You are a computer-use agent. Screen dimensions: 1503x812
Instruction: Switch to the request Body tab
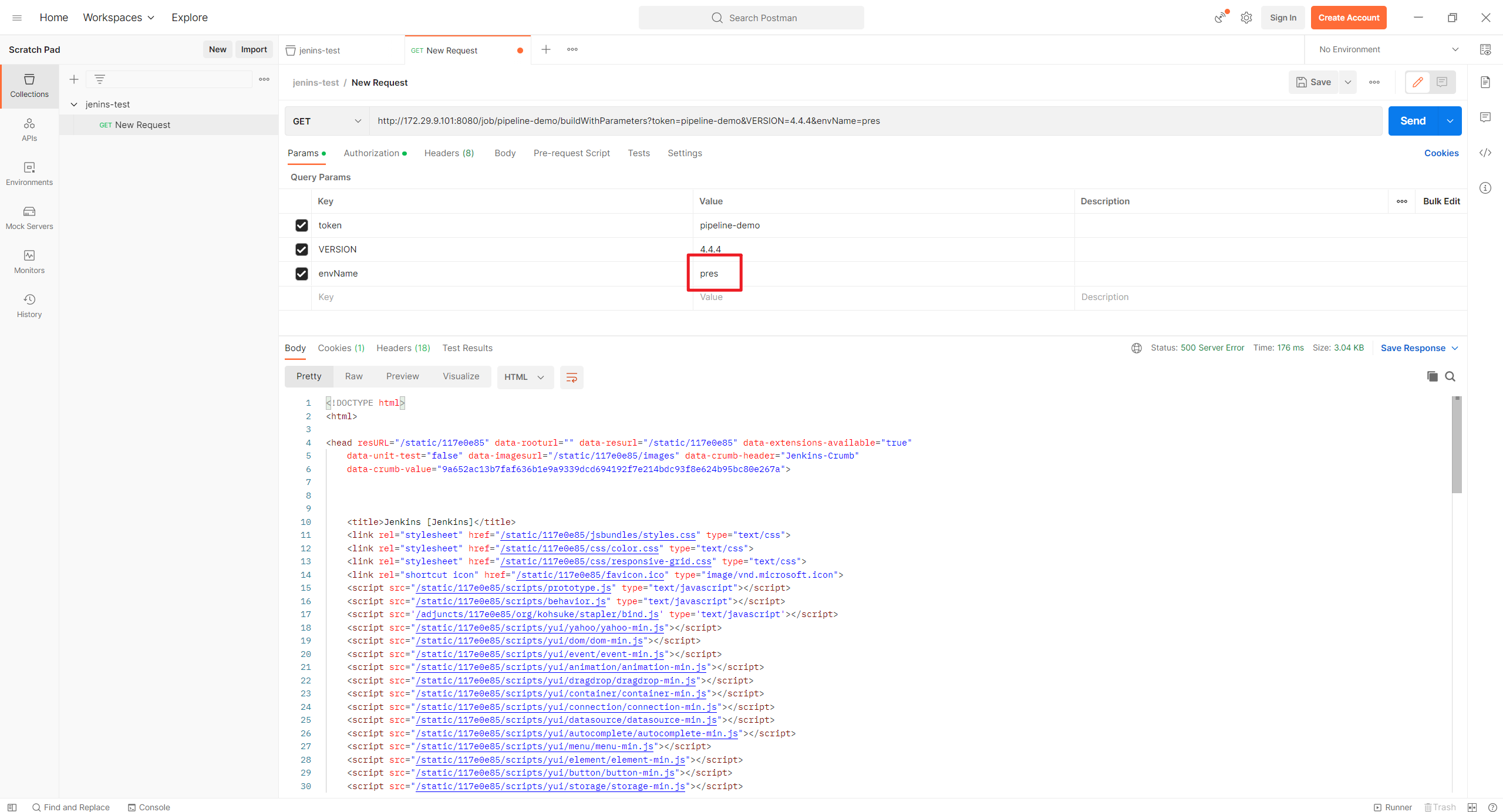coord(505,153)
